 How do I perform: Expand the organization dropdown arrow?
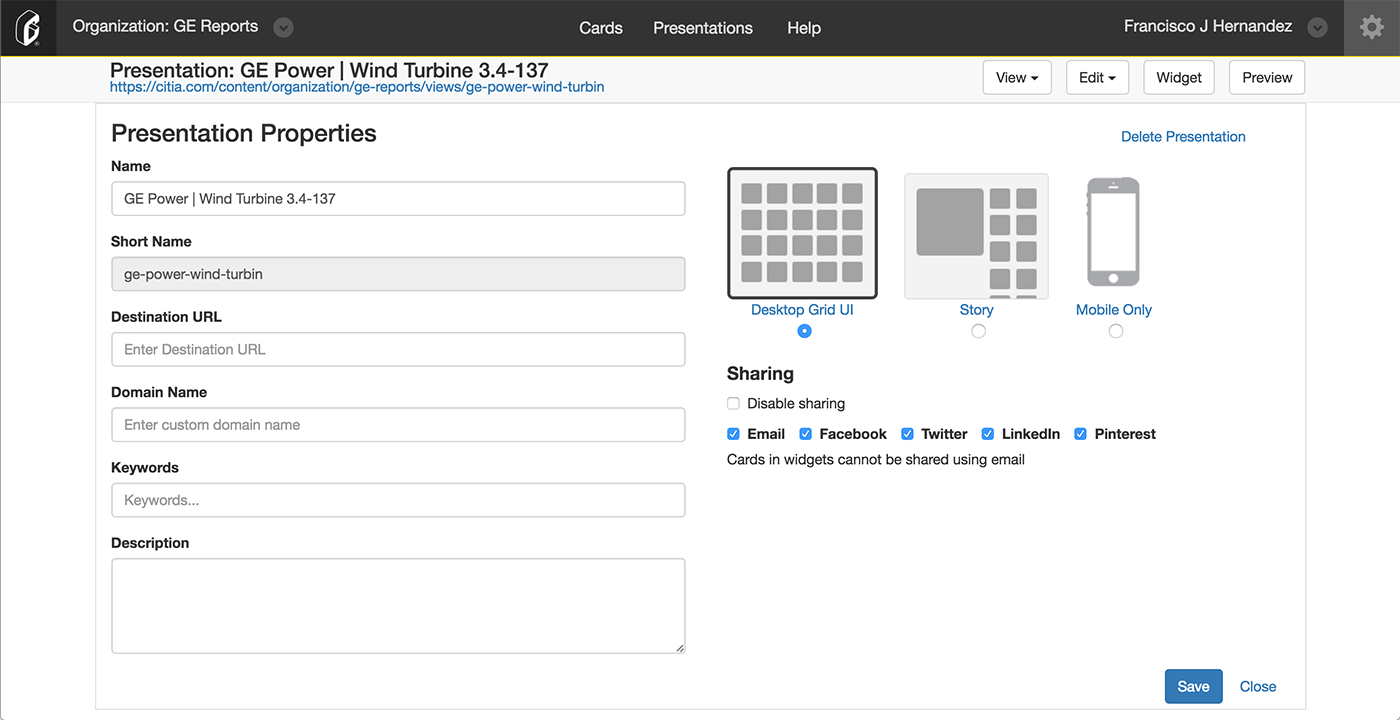point(284,28)
